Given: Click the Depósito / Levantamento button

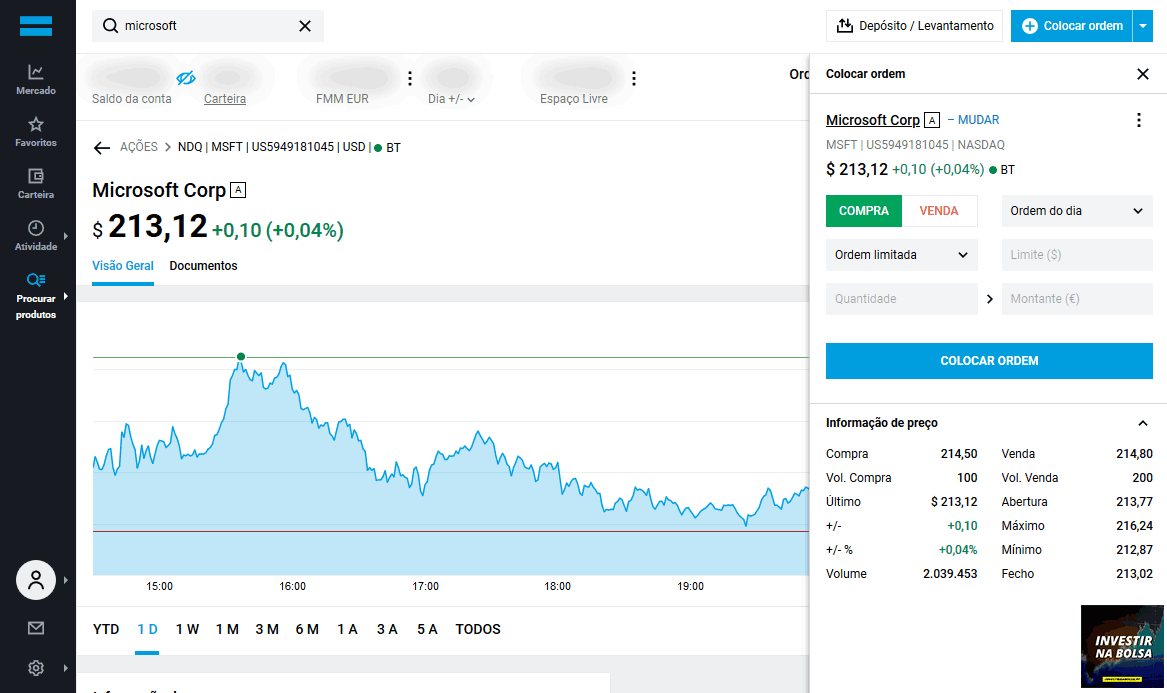Looking at the screenshot, I should pyautogui.click(x=915, y=26).
